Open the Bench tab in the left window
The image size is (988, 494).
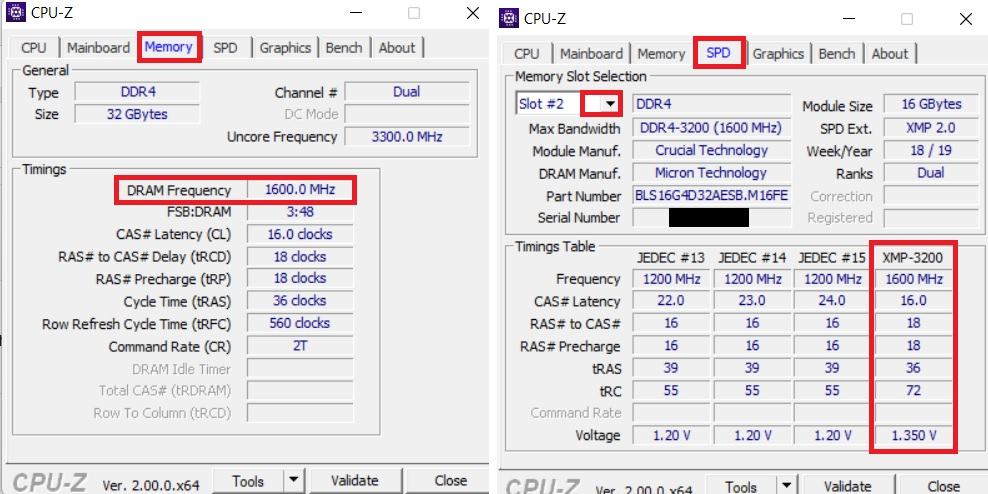point(344,48)
